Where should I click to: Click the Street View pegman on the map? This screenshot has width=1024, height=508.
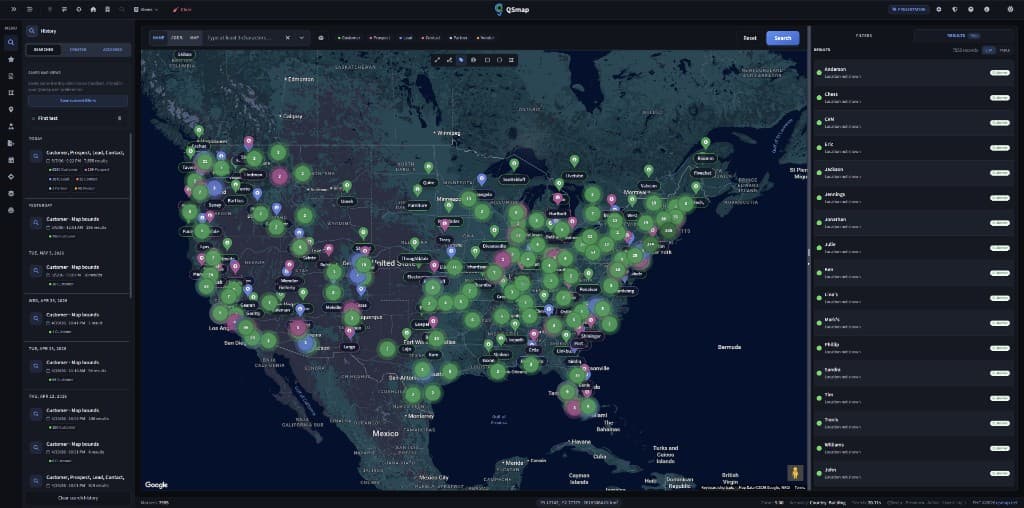[795, 473]
